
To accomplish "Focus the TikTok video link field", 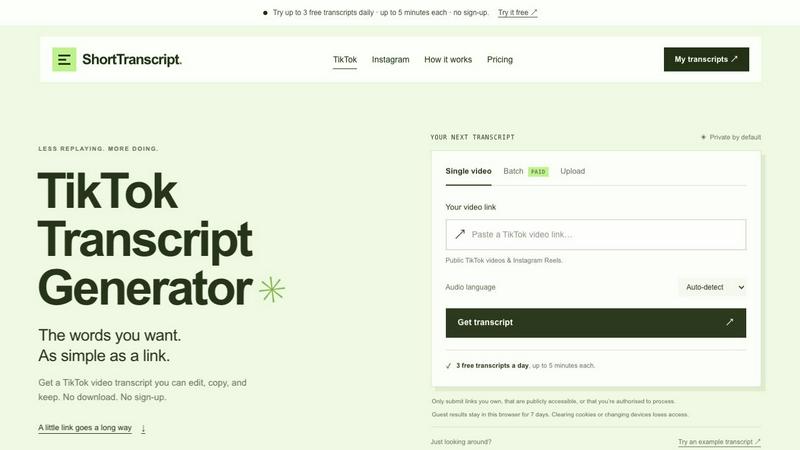I will [x=595, y=235].
